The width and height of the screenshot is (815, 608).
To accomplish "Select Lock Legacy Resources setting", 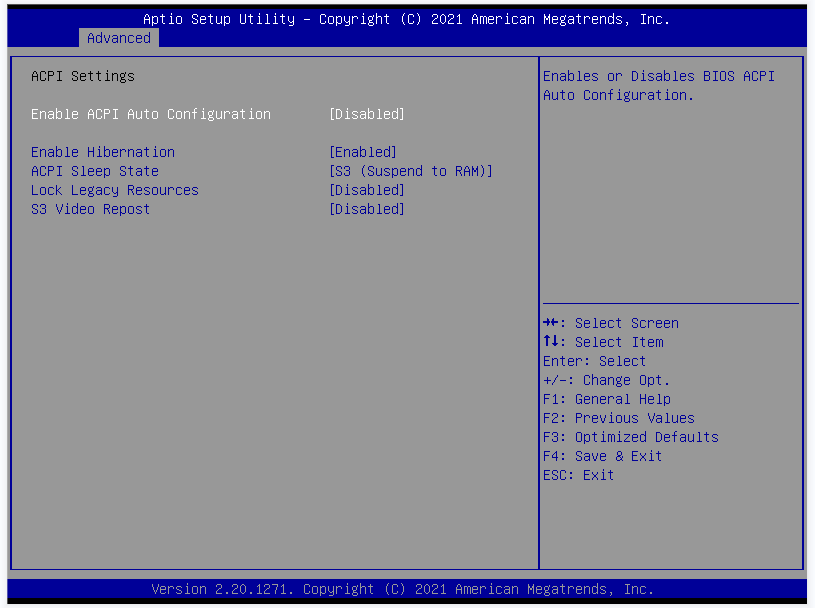I will [114, 190].
